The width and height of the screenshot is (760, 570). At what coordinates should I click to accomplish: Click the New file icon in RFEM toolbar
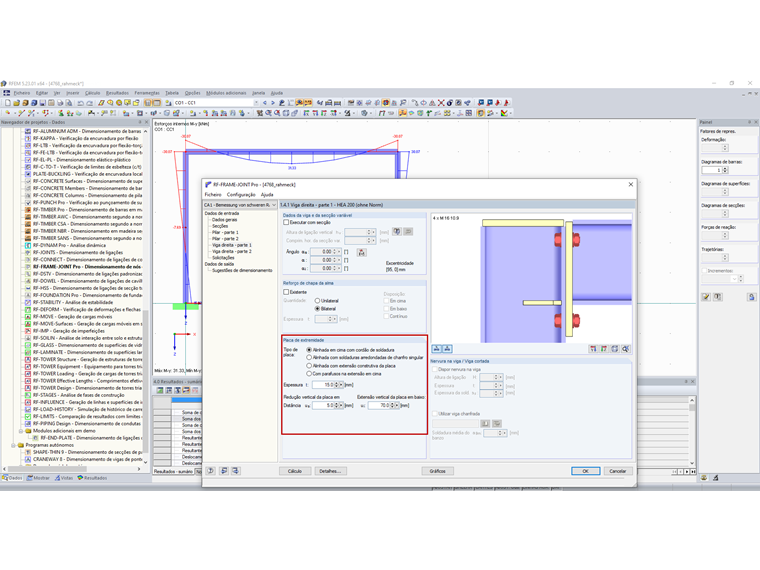(7, 103)
